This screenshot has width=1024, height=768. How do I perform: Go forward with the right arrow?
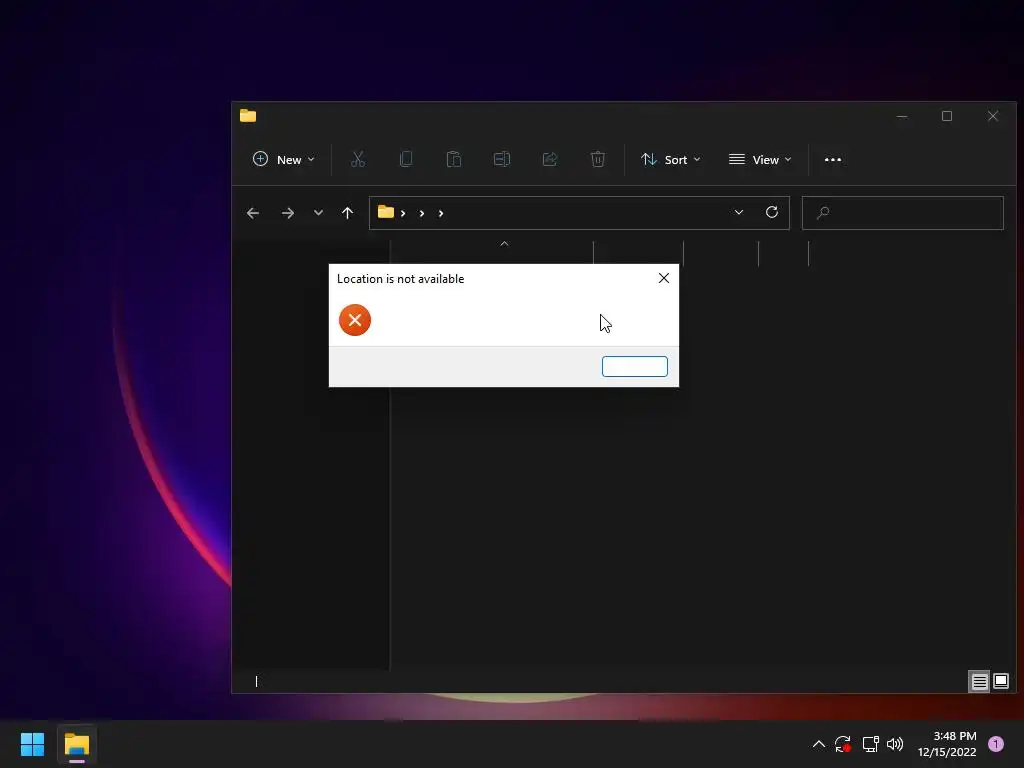287,213
